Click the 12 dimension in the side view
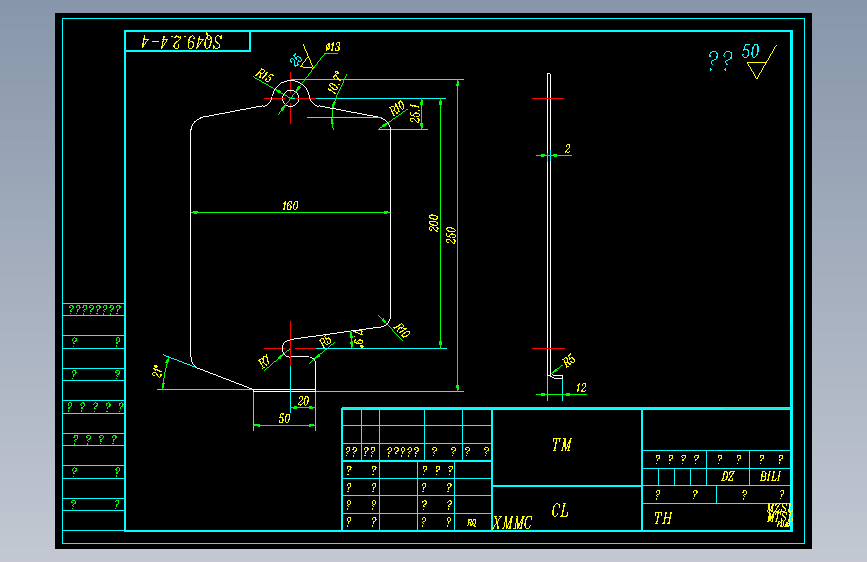The width and height of the screenshot is (867, 562). click(x=581, y=388)
